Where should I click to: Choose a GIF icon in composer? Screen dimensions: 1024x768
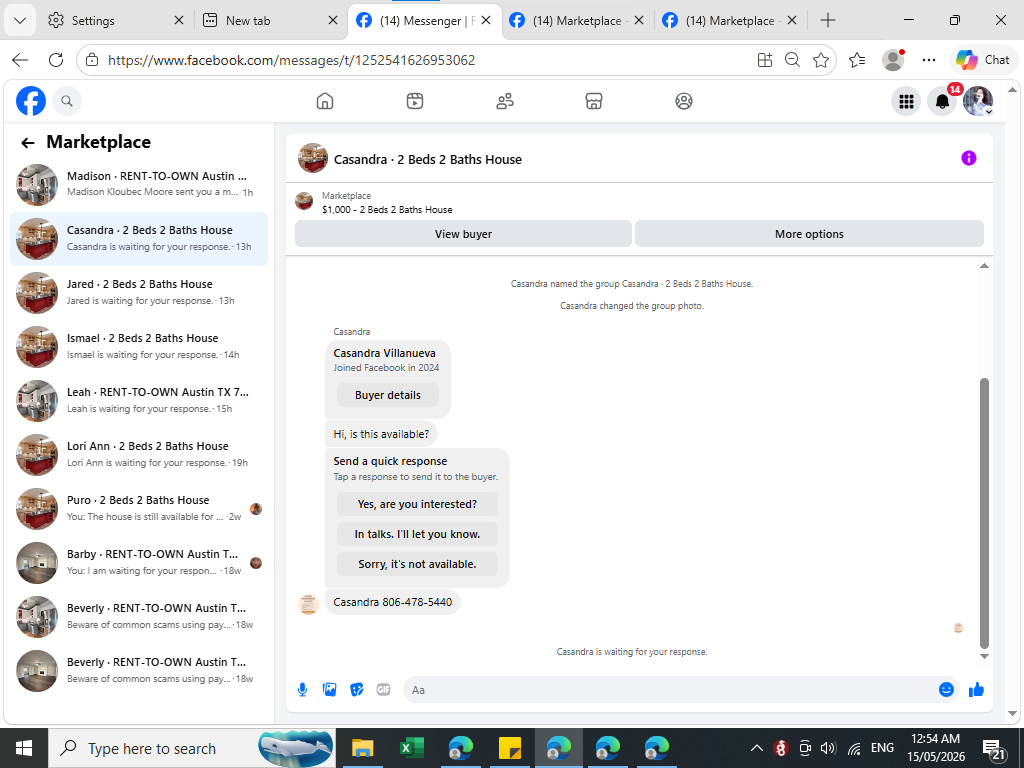tap(383, 690)
